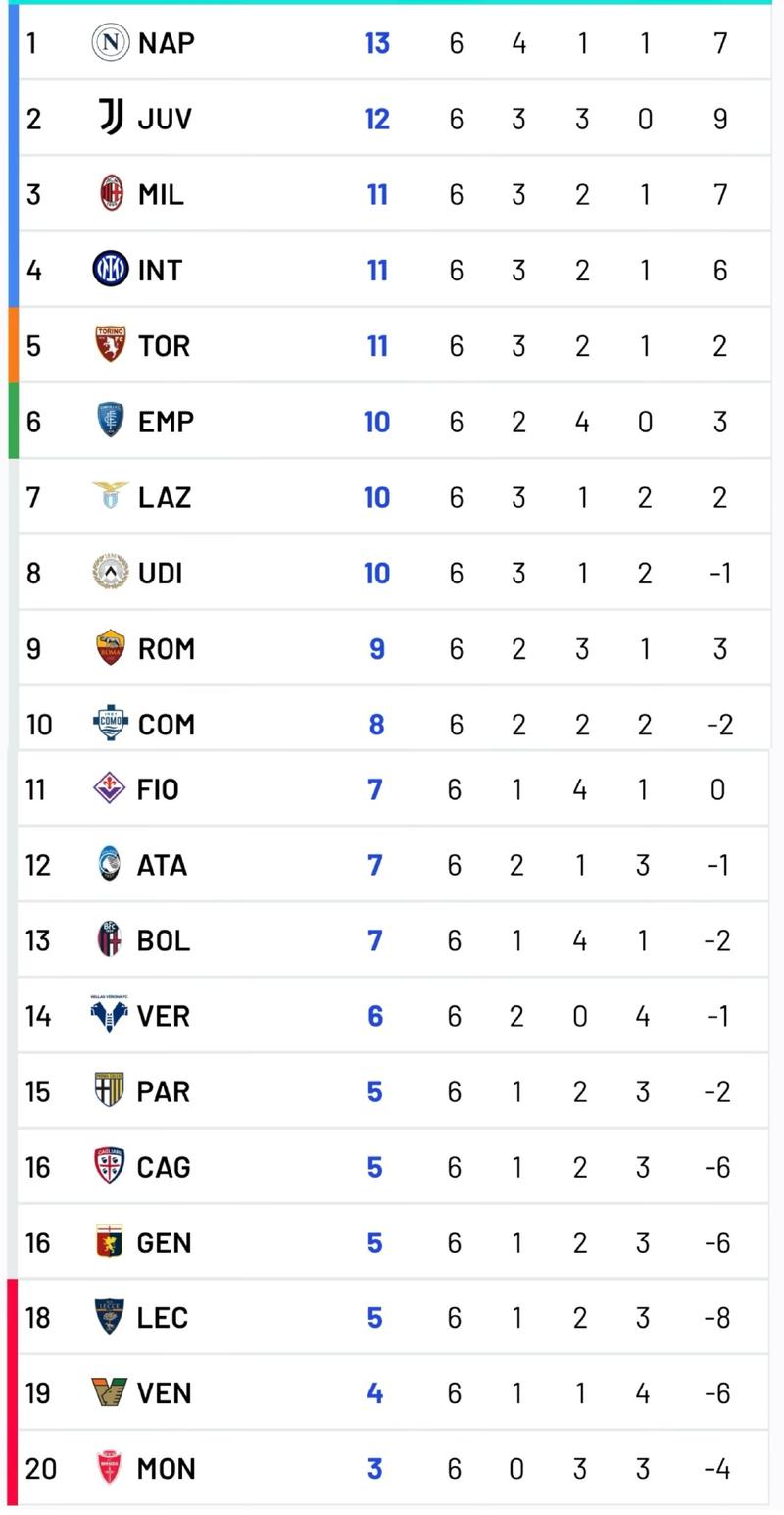The width and height of the screenshot is (784, 1515).
Task: Click the MON team name
Action: tap(166, 1468)
